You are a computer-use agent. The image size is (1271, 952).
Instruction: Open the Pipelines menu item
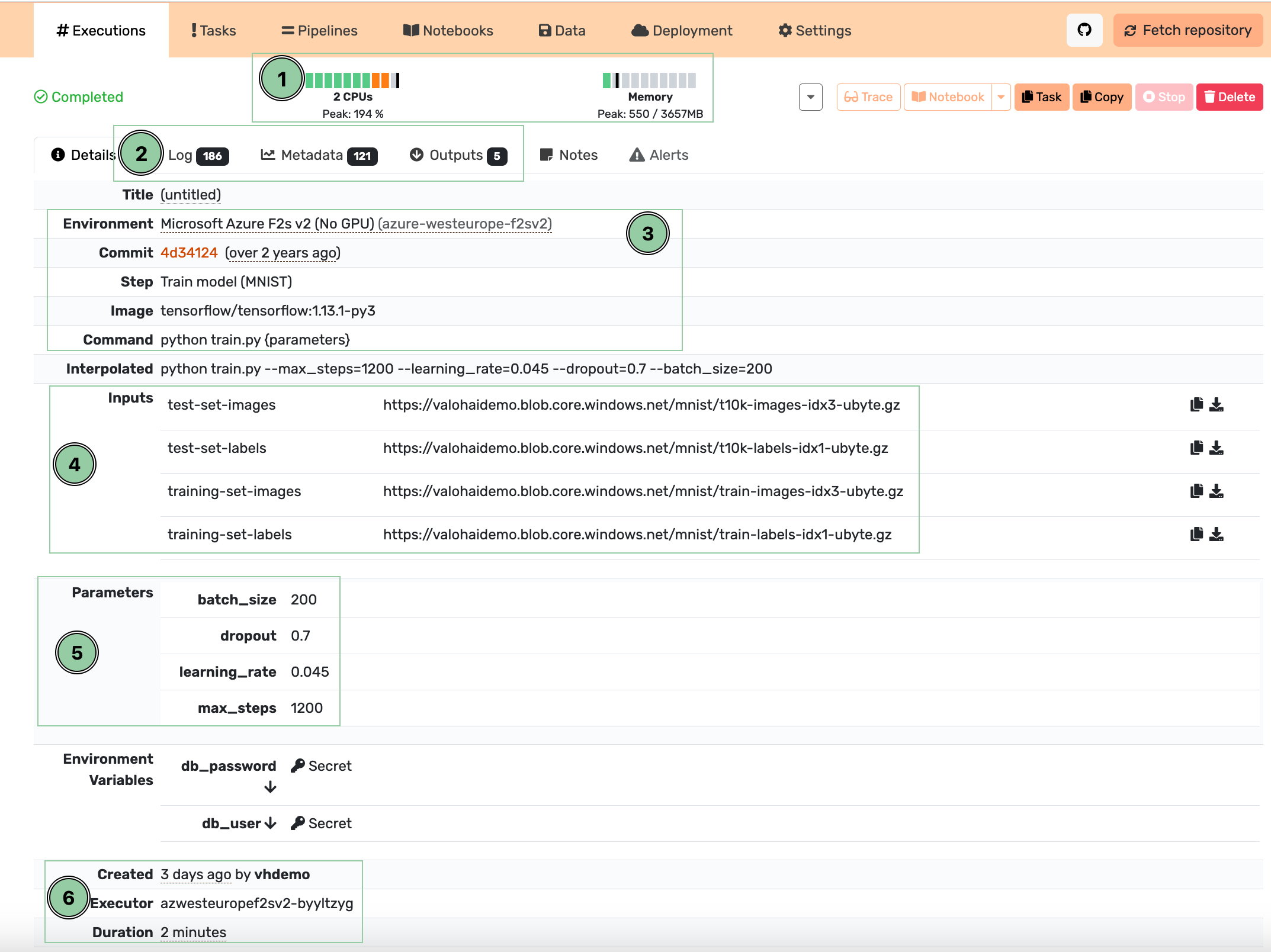coord(320,31)
